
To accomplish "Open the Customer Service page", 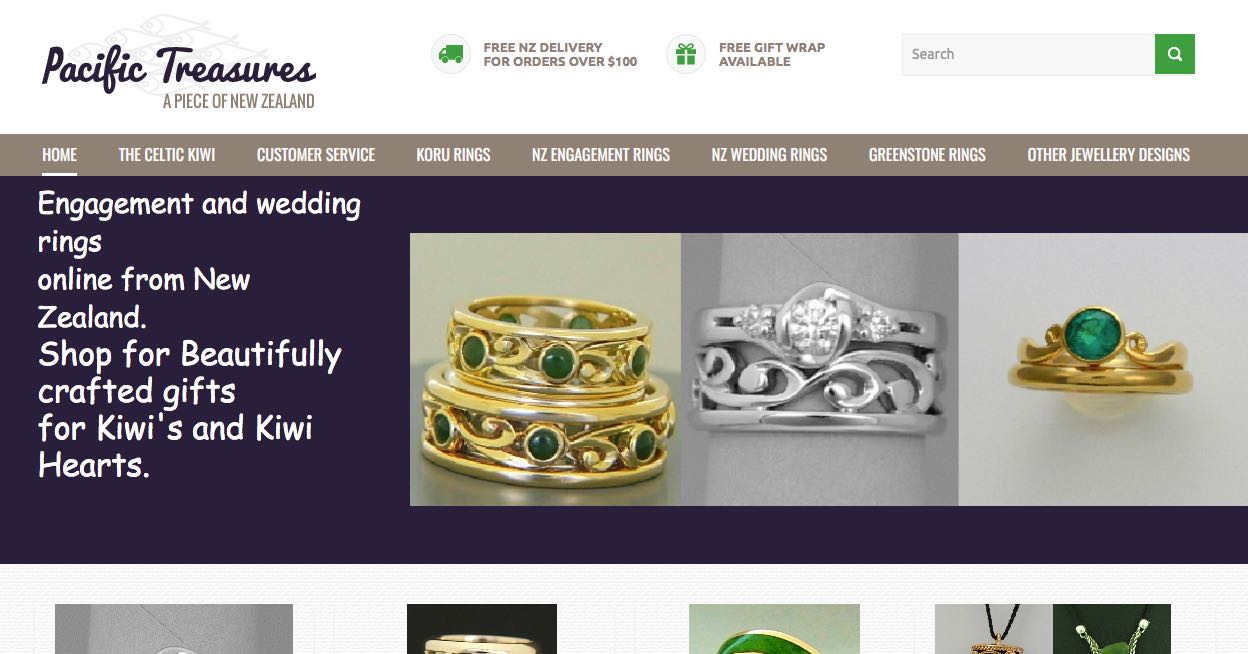I will [316, 155].
